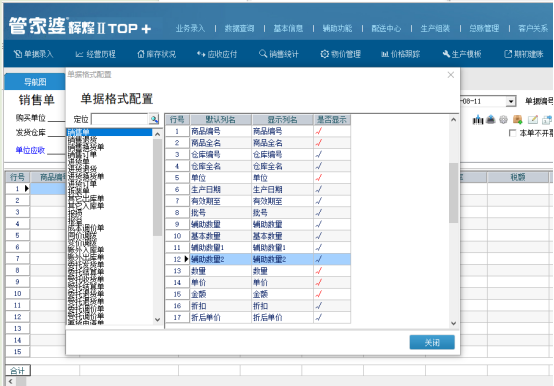The image size is (554, 386).
Task: Click the gear settings icon near the date
Action: pos(503,120)
